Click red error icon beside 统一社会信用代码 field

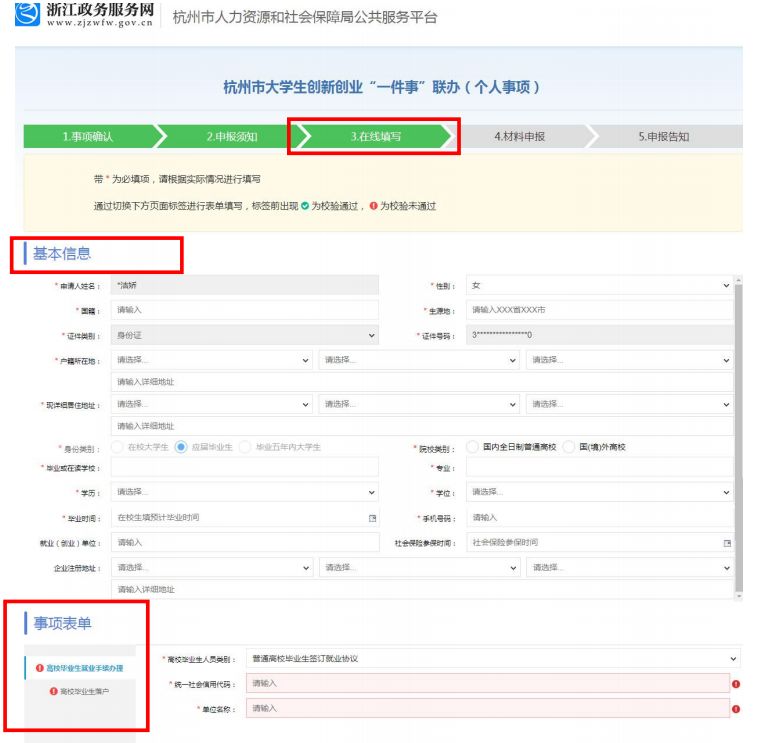pos(736,684)
